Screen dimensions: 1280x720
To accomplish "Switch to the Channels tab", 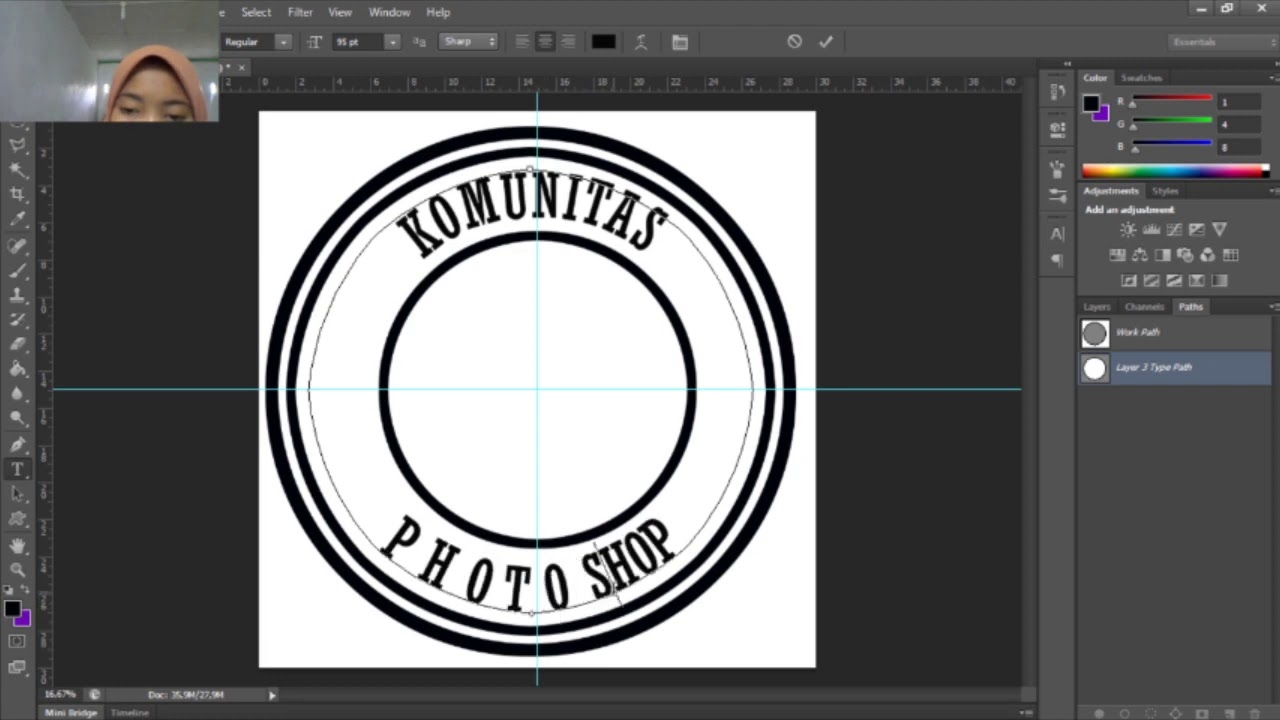I will pyautogui.click(x=1144, y=307).
